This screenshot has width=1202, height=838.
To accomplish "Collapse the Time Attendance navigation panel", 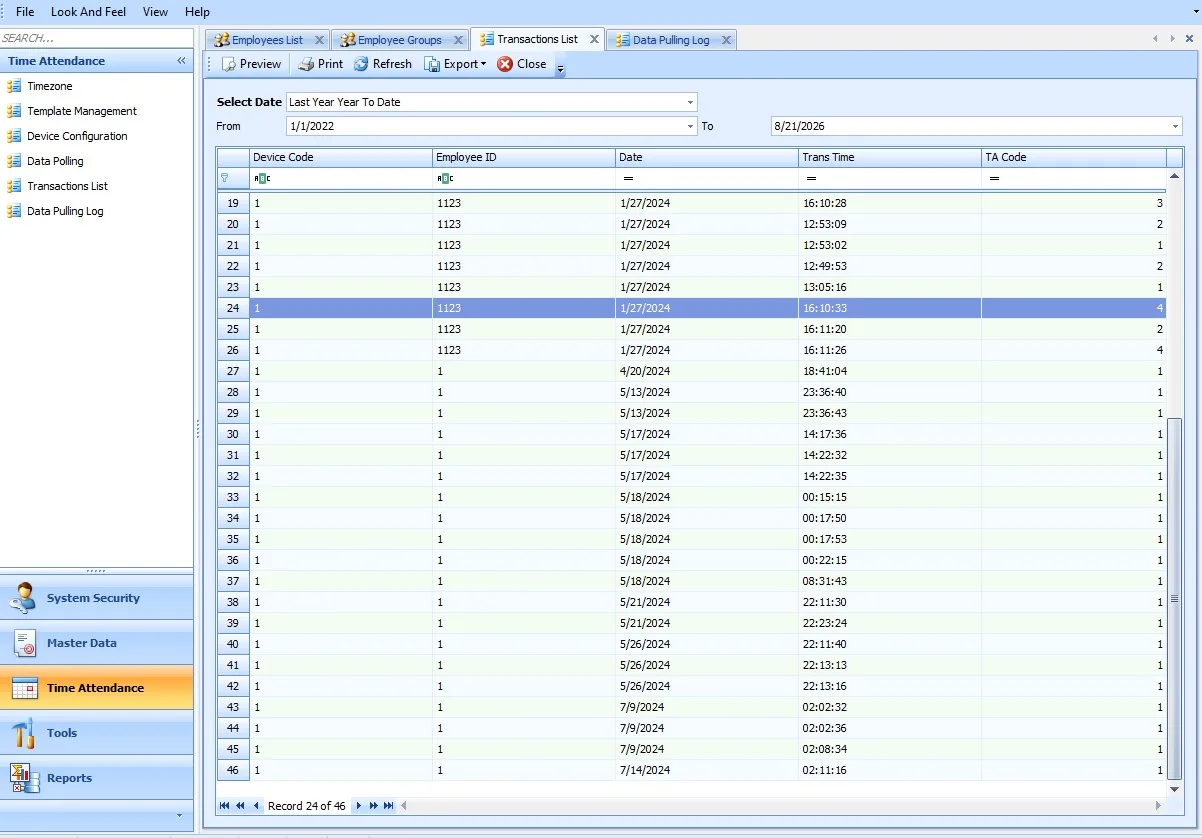I will point(181,61).
